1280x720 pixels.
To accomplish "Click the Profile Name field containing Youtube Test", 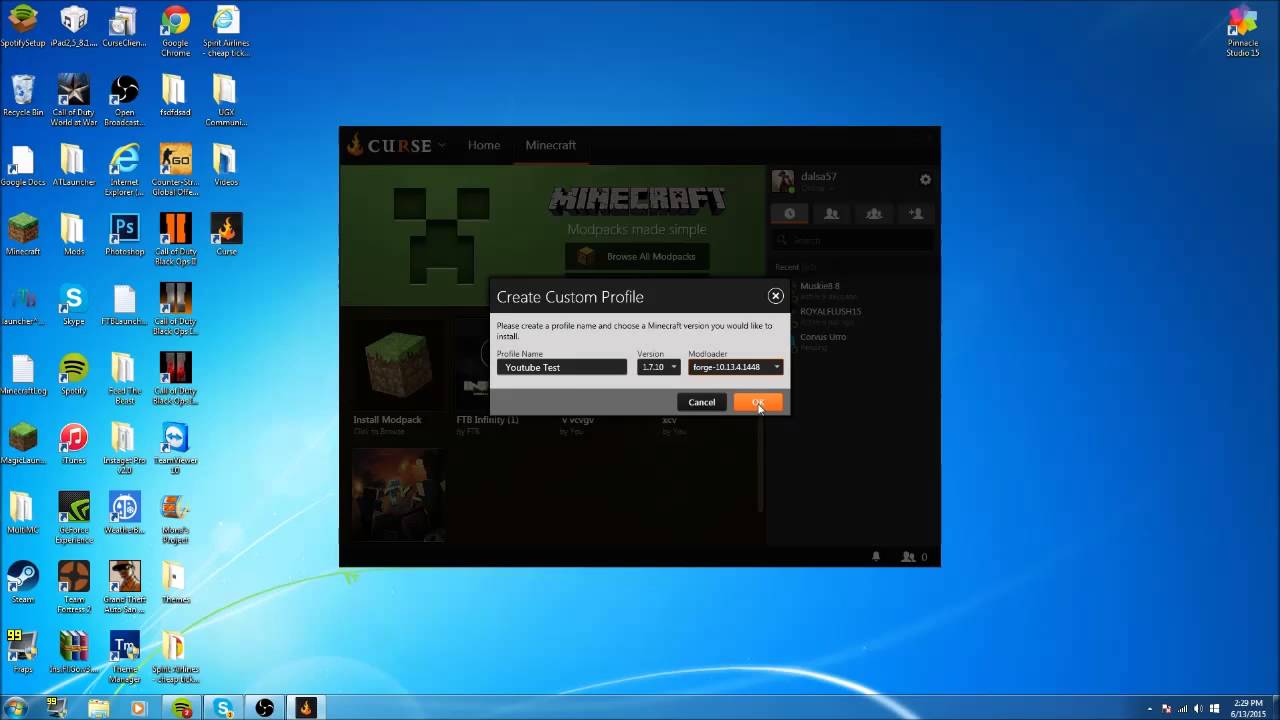I will click(x=562, y=367).
